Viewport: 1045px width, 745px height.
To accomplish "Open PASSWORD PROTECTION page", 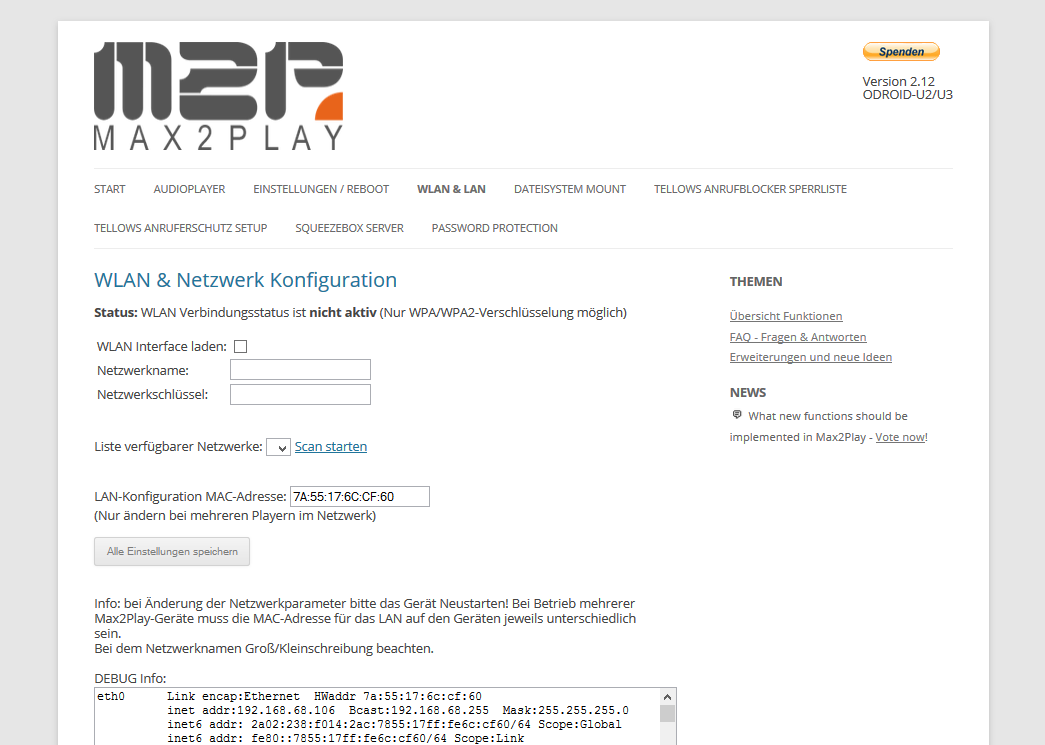I will [x=495, y=228].
